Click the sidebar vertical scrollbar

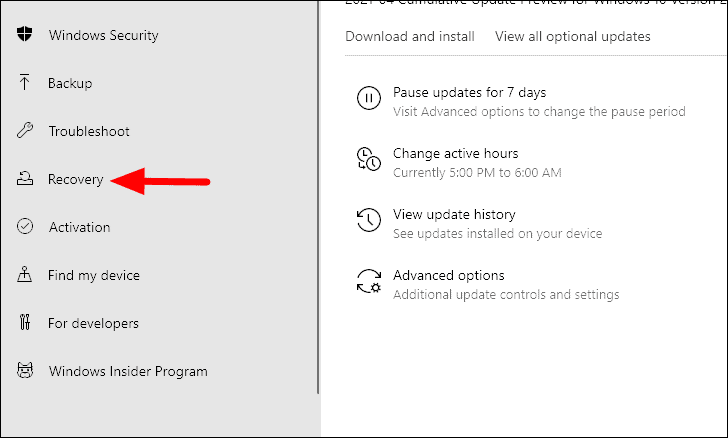tap(318, 197)
